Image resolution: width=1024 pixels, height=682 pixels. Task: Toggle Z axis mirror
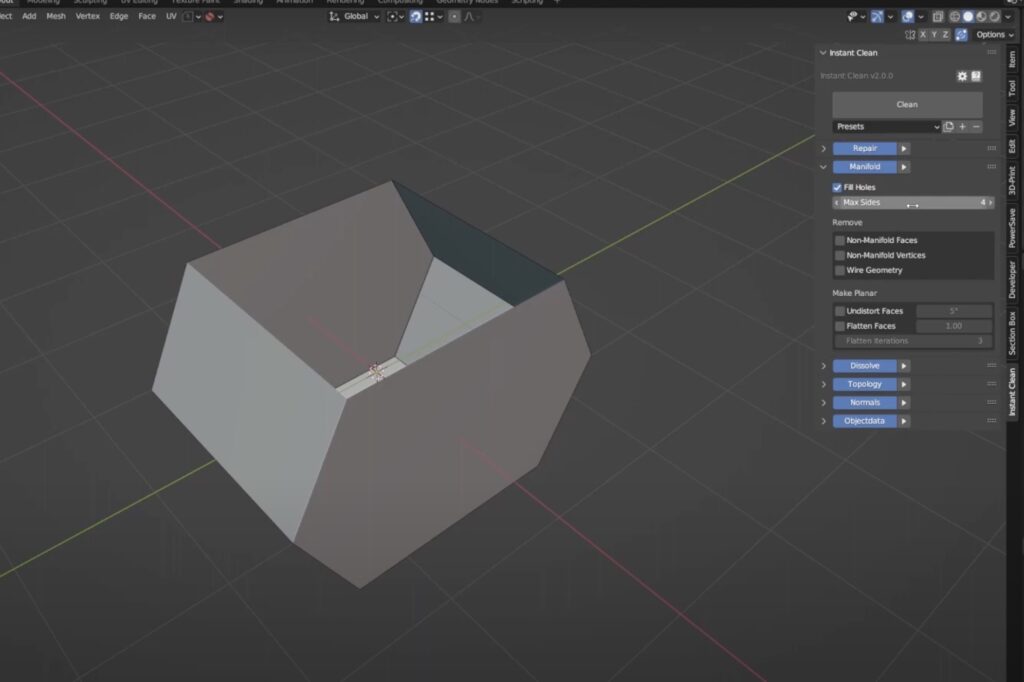(x=945, y=35)
